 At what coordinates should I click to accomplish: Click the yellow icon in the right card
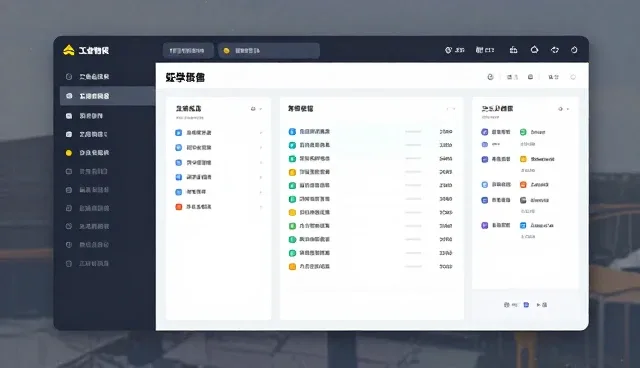(523, 159)
